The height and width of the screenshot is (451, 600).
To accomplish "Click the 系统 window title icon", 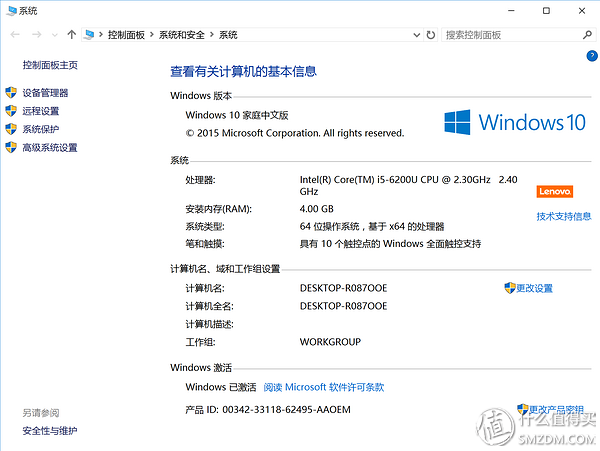I will click(12, 11).
